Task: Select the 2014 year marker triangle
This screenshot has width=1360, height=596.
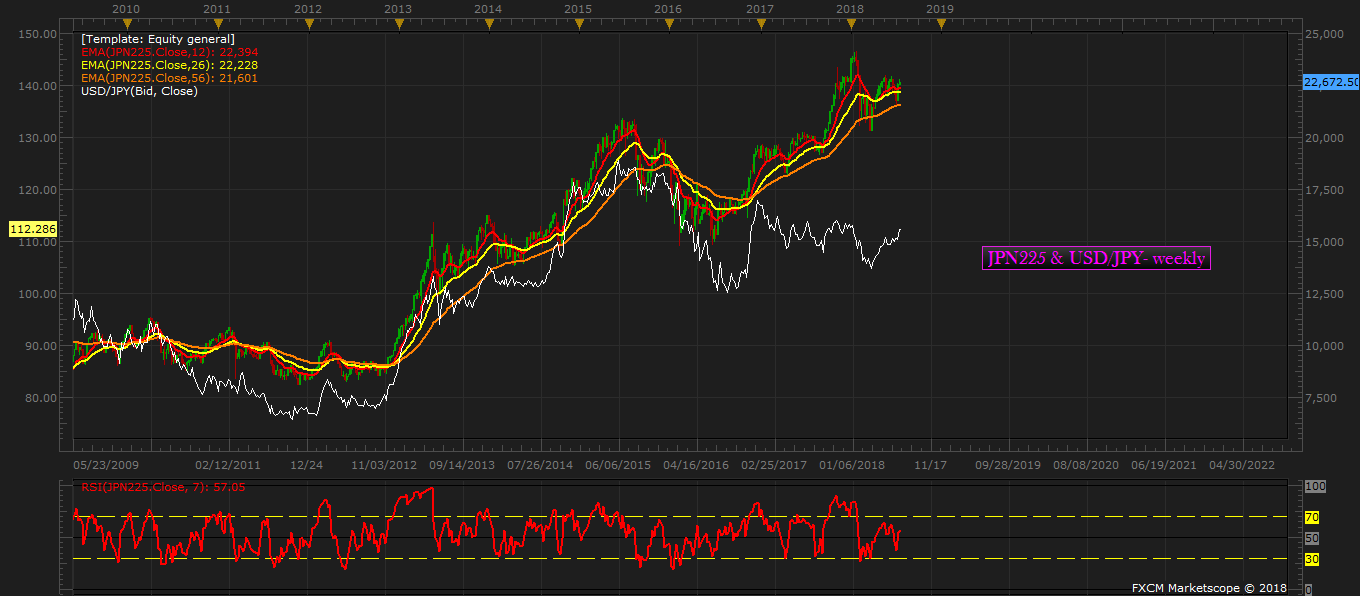Action: click(488, 22)
